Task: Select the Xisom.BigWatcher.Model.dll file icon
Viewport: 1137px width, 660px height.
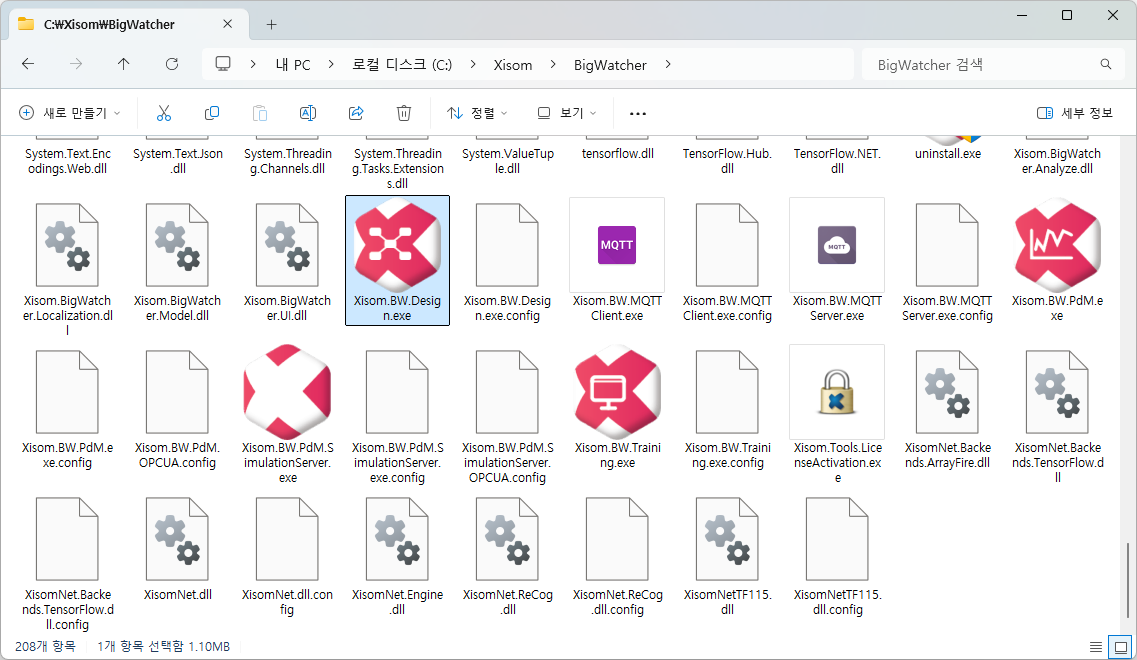Action: coord(178,245)
